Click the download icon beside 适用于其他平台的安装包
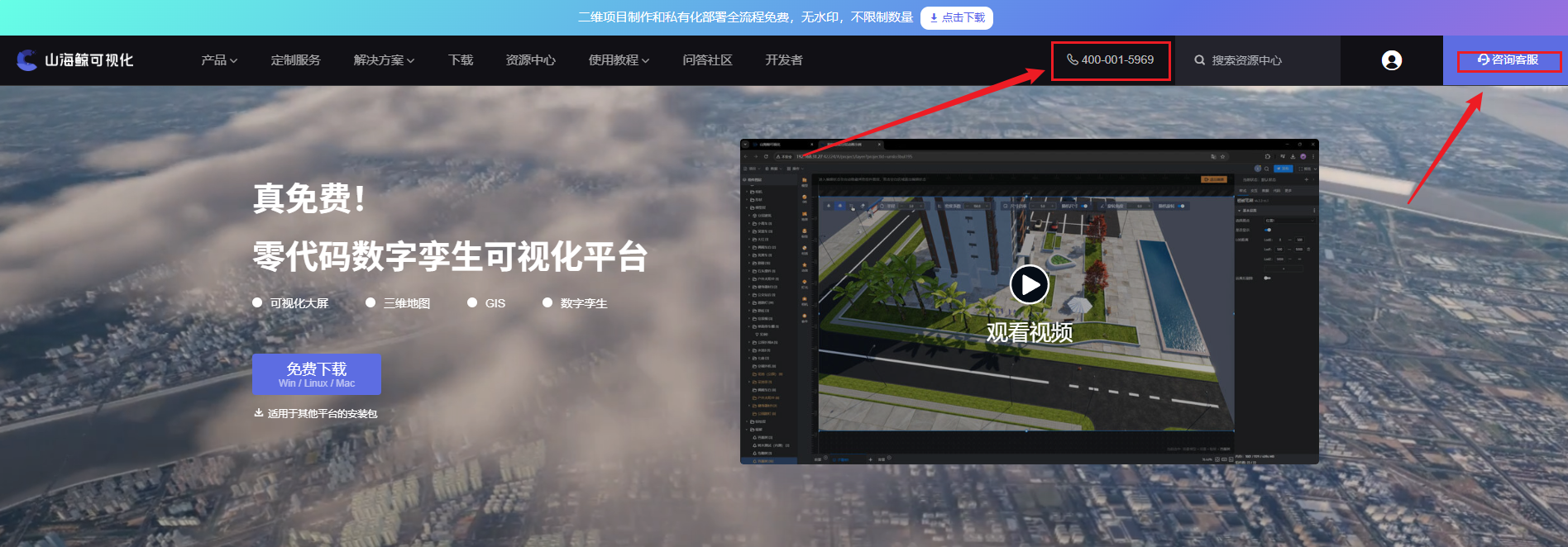Viewport: 1568px width, 547px height. pos(259,413)
